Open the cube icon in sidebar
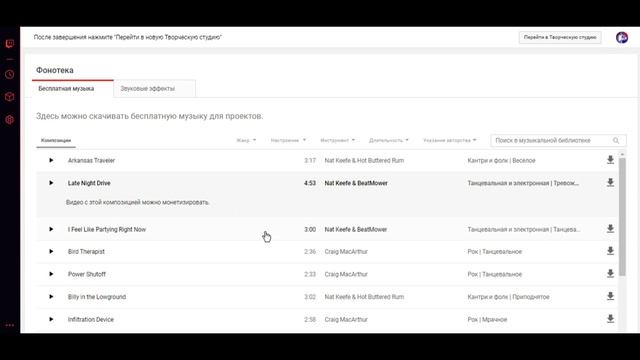Viewport: 640px width, 360px height. tap(10, 97)
